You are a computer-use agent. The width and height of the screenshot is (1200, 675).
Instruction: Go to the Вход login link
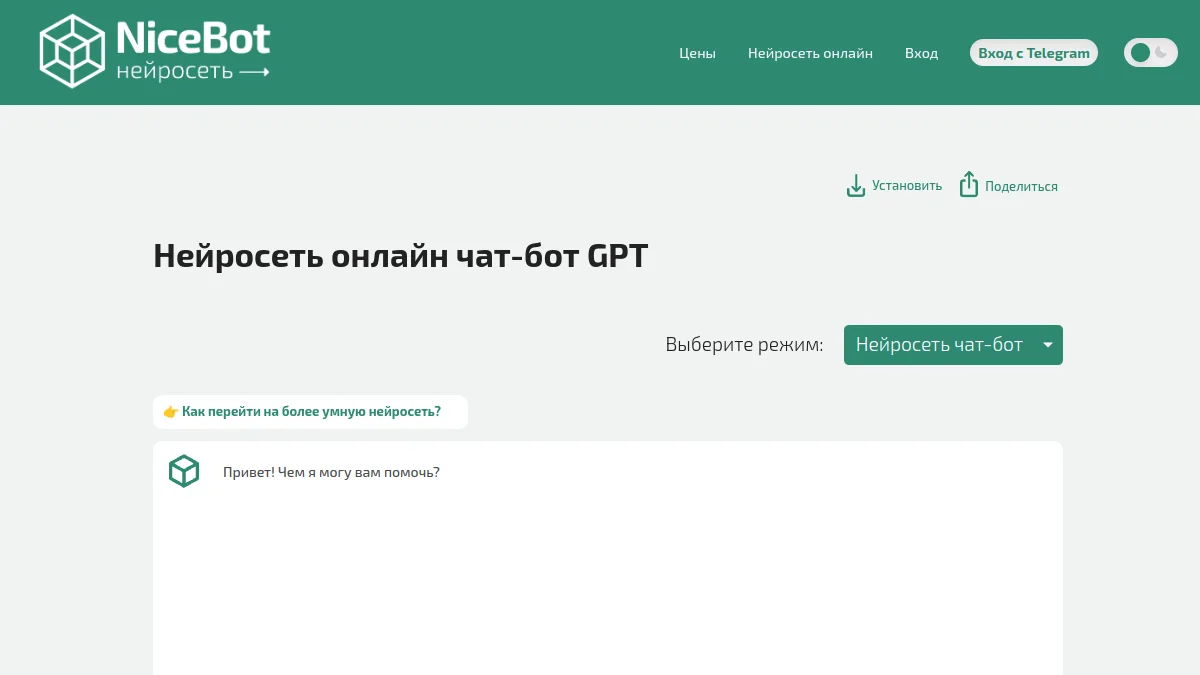[x=921, y=53]
